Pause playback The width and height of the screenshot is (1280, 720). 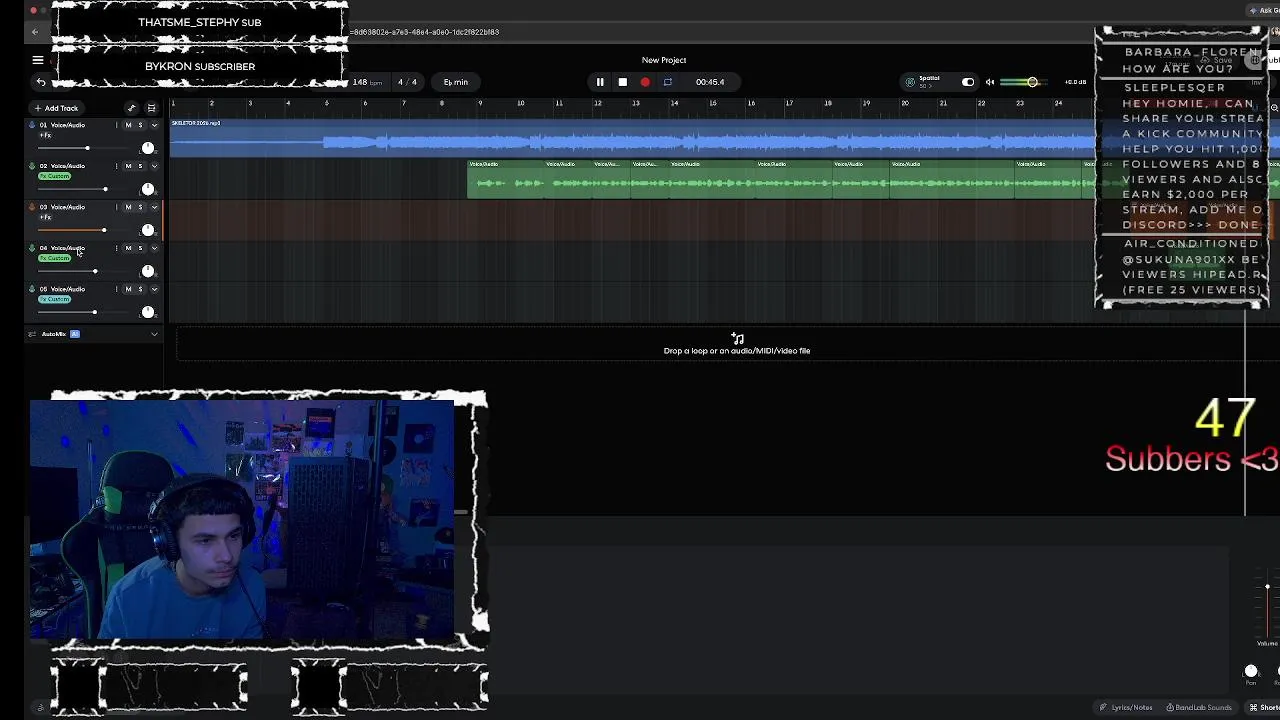pos(600,82)
